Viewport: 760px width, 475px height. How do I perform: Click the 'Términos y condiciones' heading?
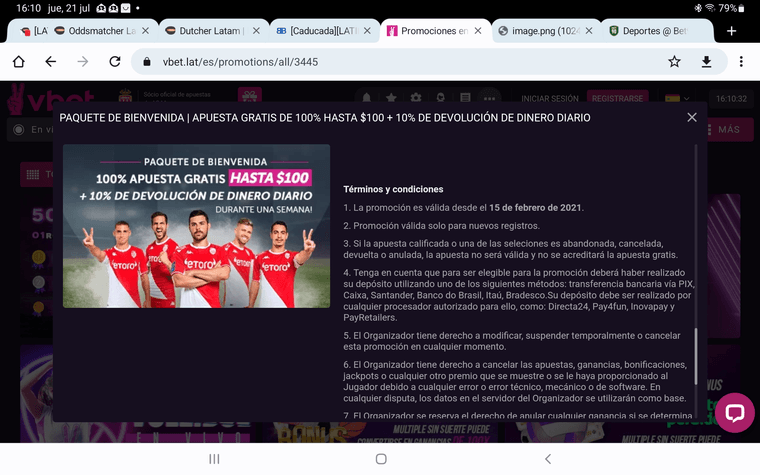[393, 189]
